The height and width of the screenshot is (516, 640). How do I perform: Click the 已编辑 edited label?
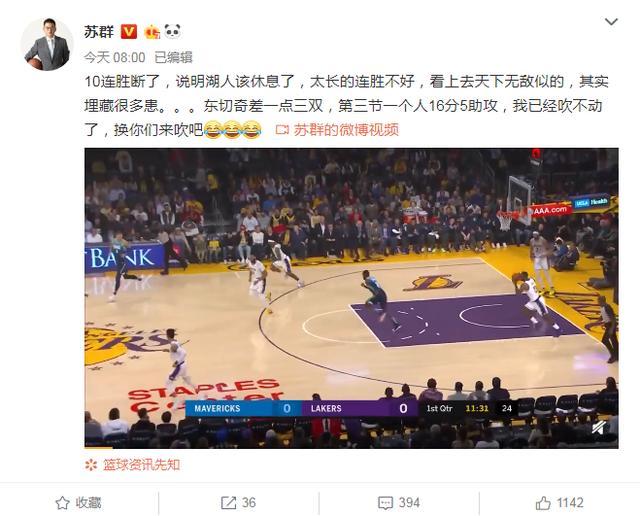(x=173, y=58)
